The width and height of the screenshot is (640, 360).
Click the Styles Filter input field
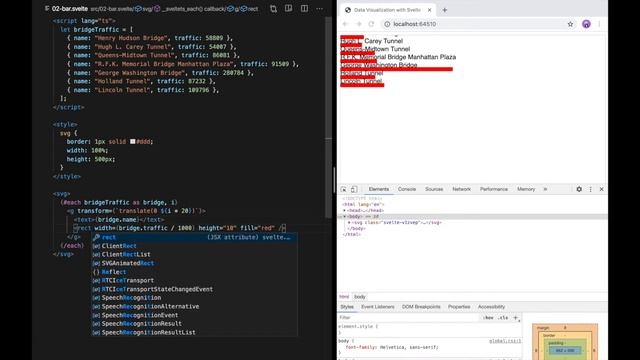(x=408, y=318)
